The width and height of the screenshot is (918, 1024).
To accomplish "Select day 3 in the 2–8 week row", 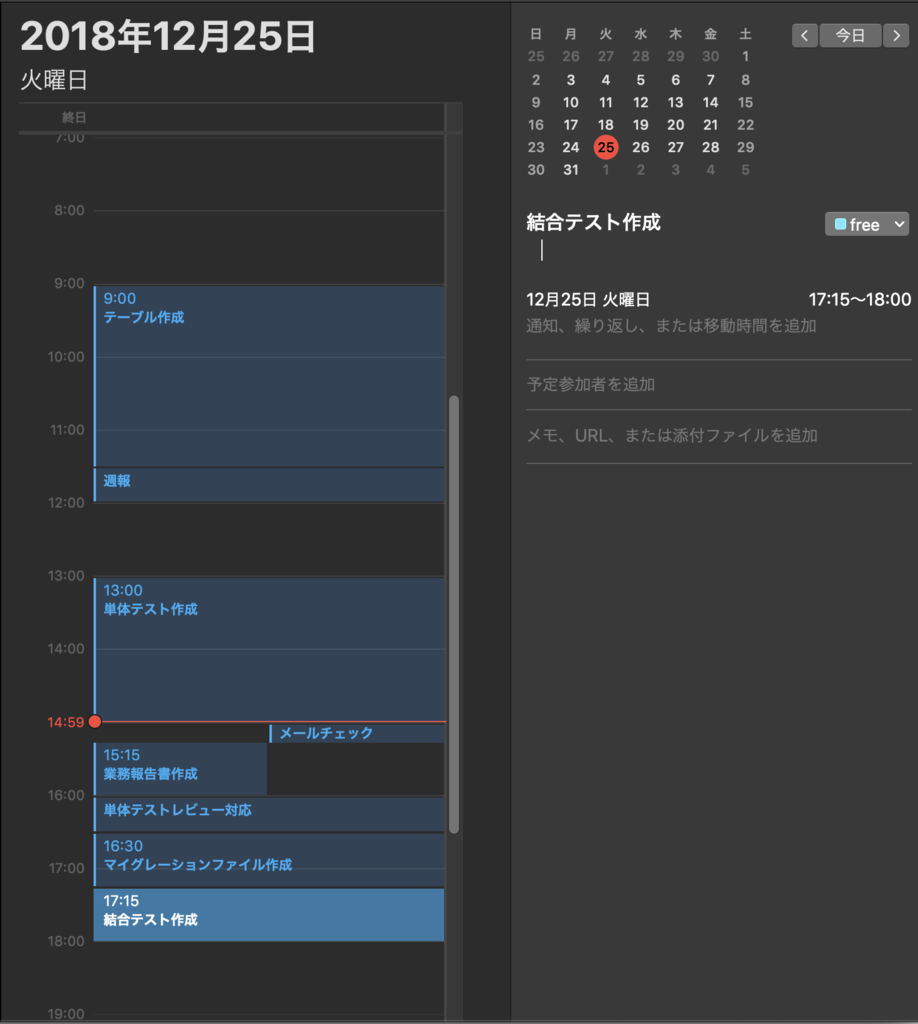I will click(571, 80).
